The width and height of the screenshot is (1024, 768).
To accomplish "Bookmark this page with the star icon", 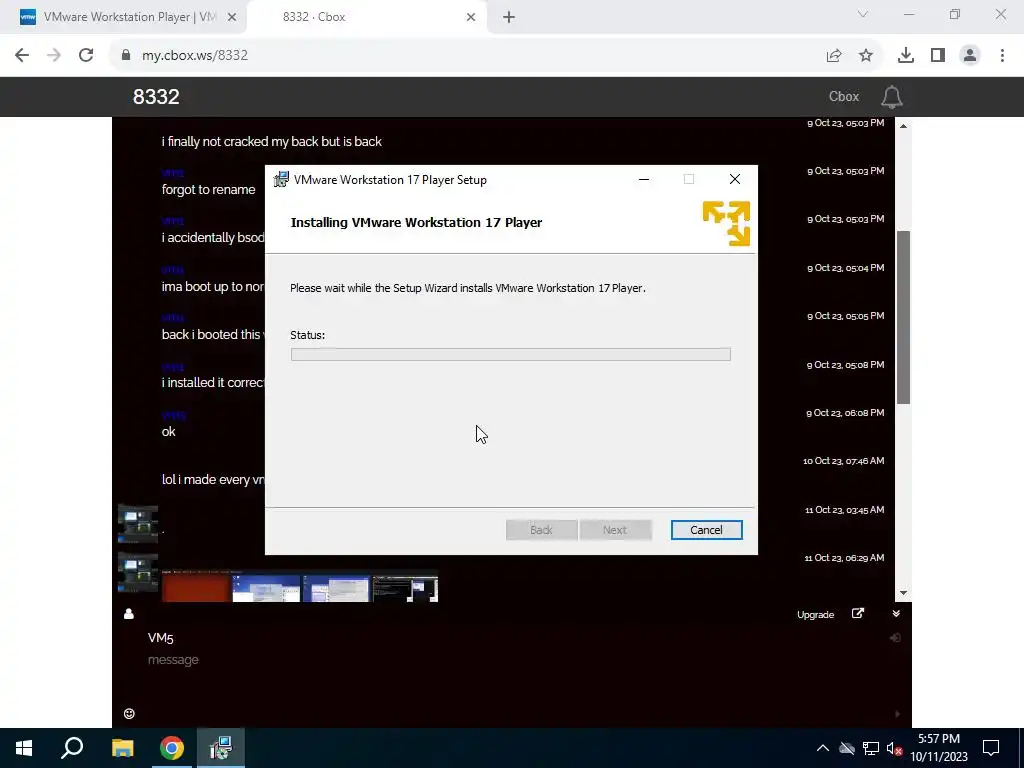I will coord(866,56).
